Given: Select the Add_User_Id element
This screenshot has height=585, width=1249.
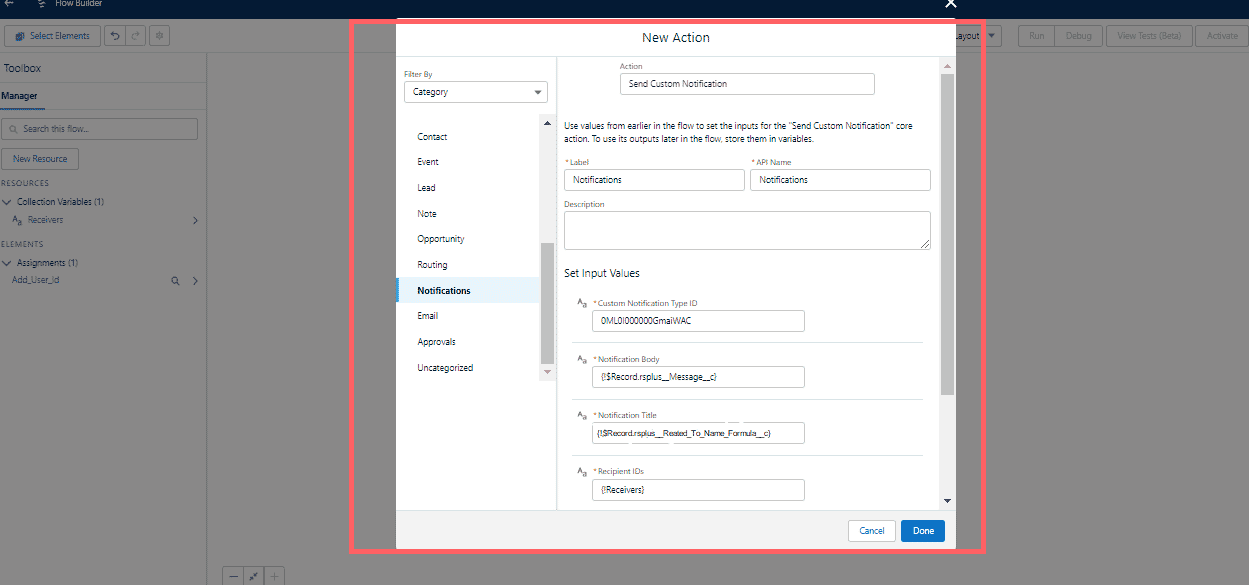Looking at the screenshot, I should pos(36,281).
